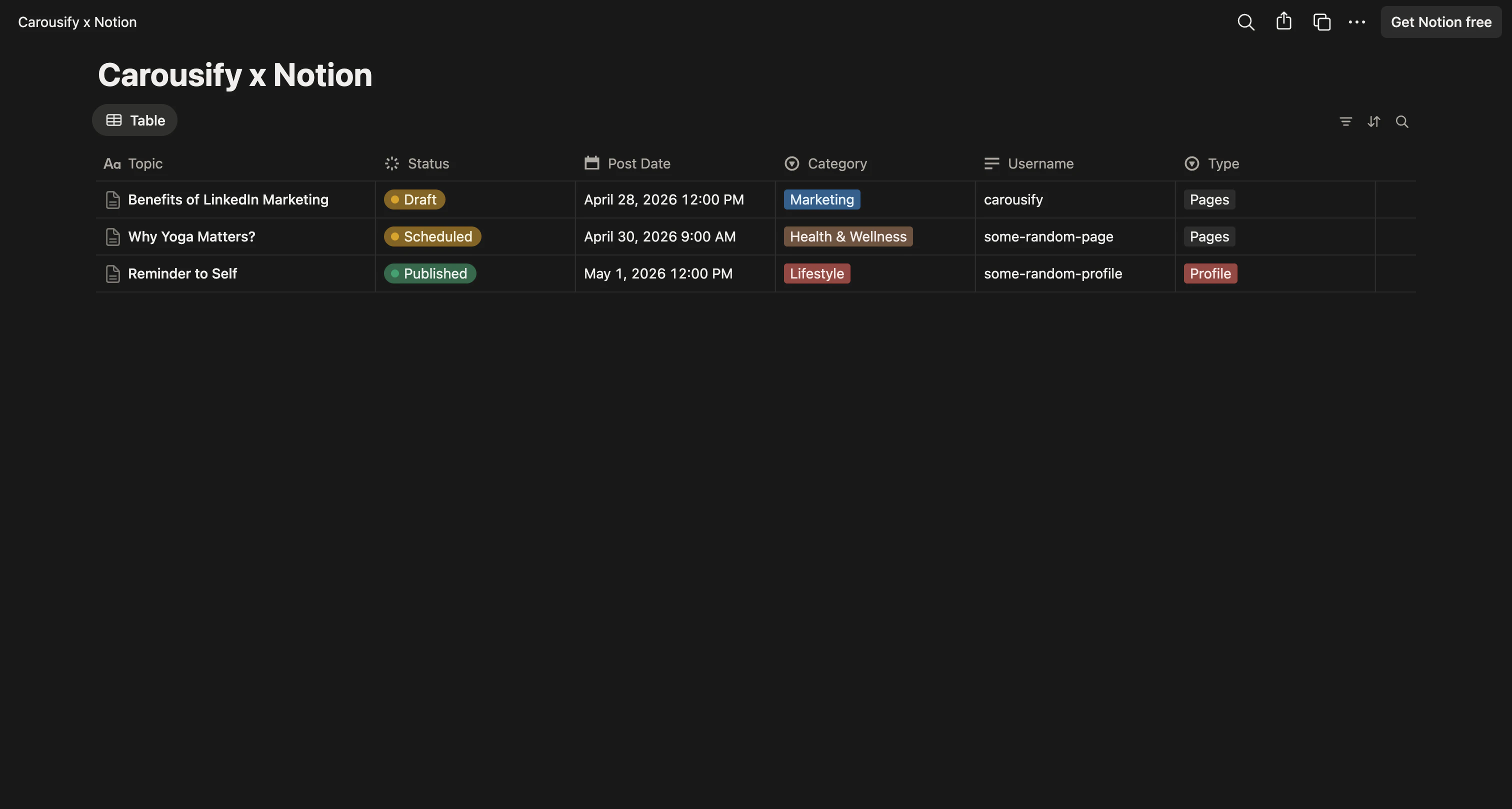Open the Benefits of LinkedIn Marketing page
This screenshot has height=809, width=1512.
point(228,199)
